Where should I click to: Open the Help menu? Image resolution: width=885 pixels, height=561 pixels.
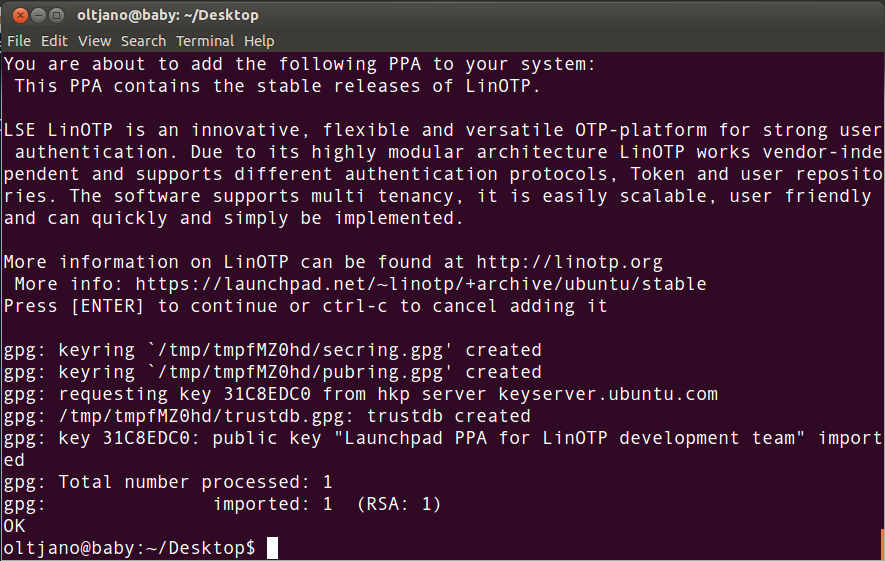tap(259, 41)
